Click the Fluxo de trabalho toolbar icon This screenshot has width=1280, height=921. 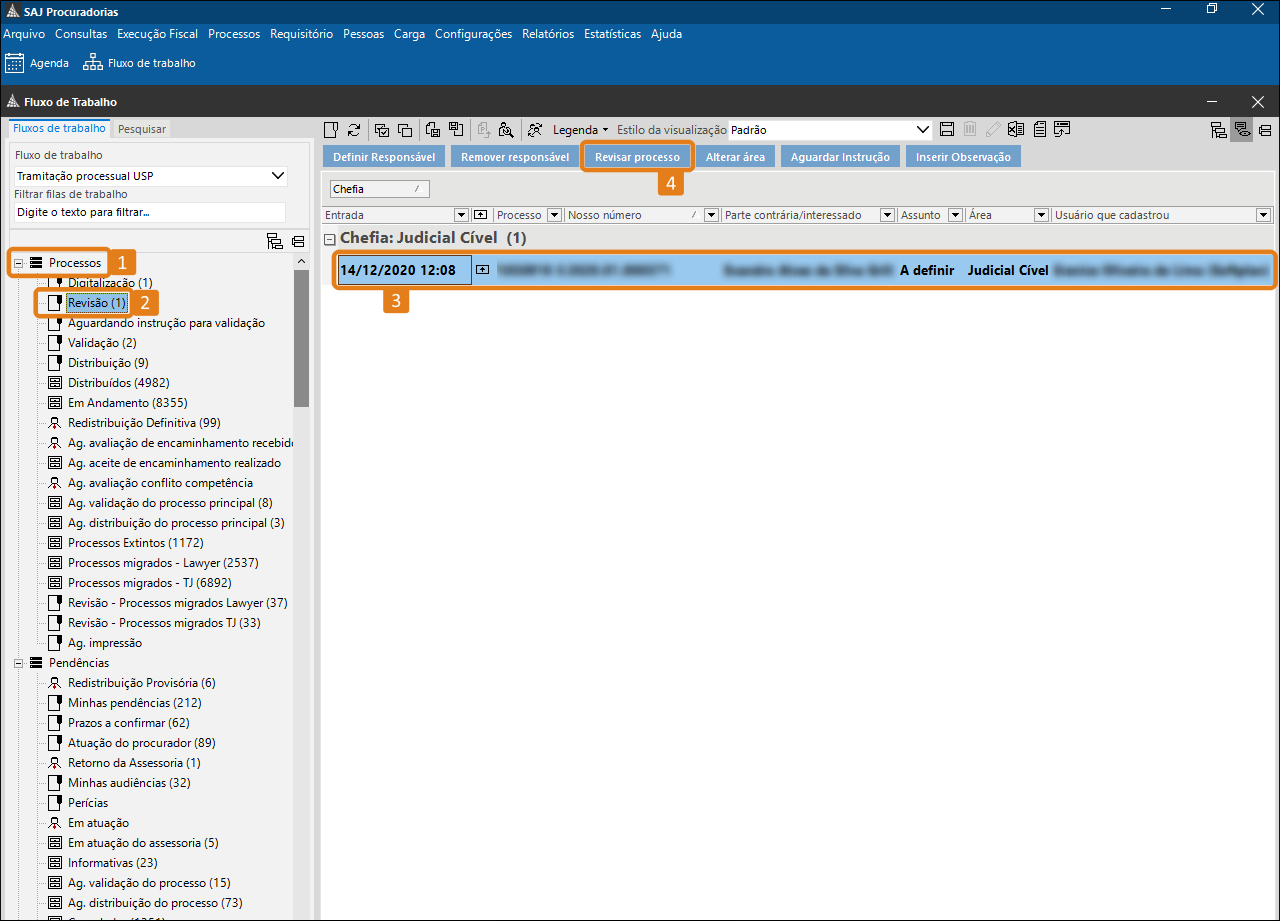(93, 63)
